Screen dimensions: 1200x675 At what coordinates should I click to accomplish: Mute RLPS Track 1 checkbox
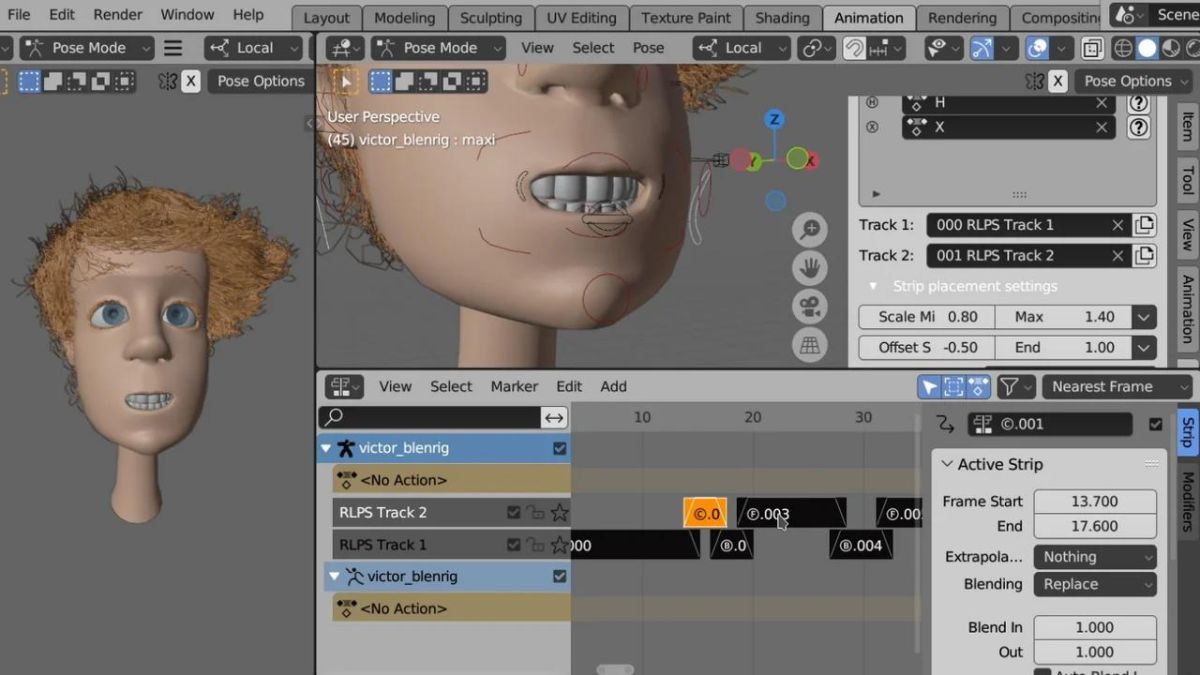pos(514,545)
